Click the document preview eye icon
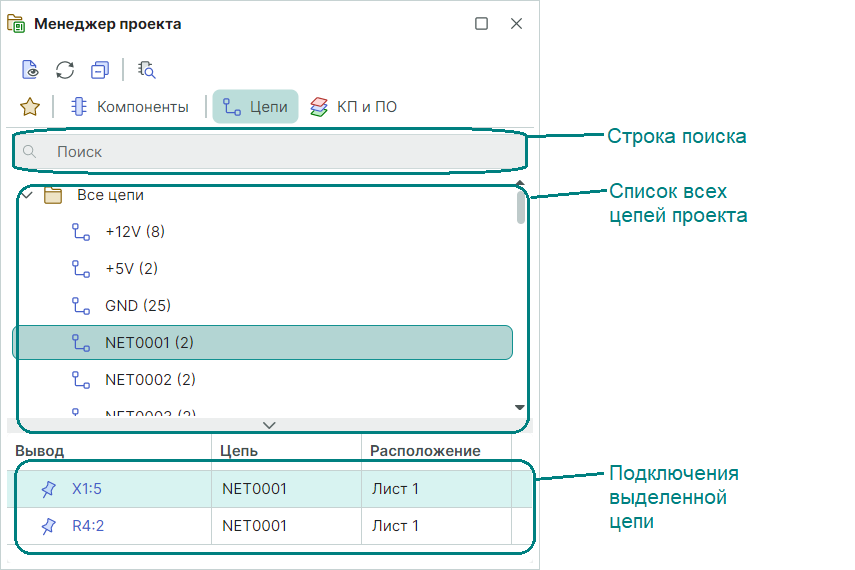 (31, 70)
